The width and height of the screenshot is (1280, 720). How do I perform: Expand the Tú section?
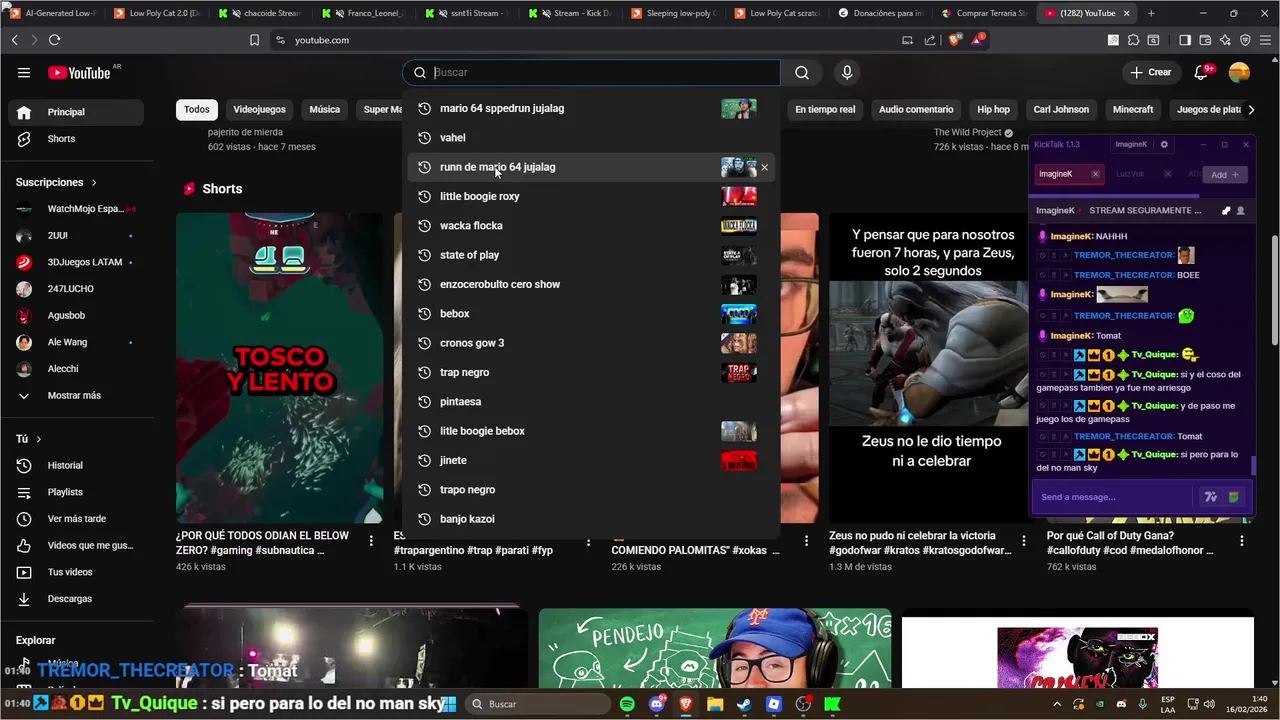click(29, 439)
